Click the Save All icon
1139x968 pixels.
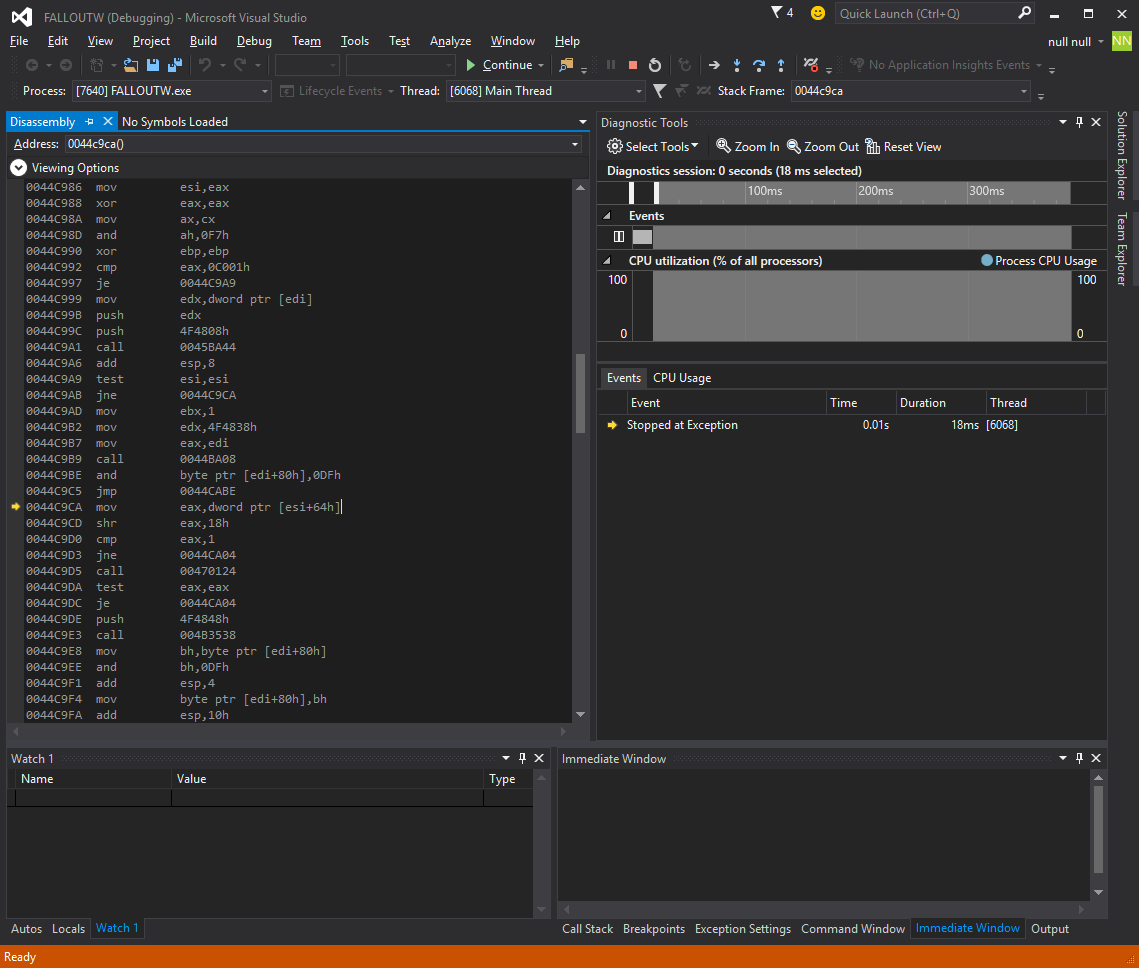175,65
